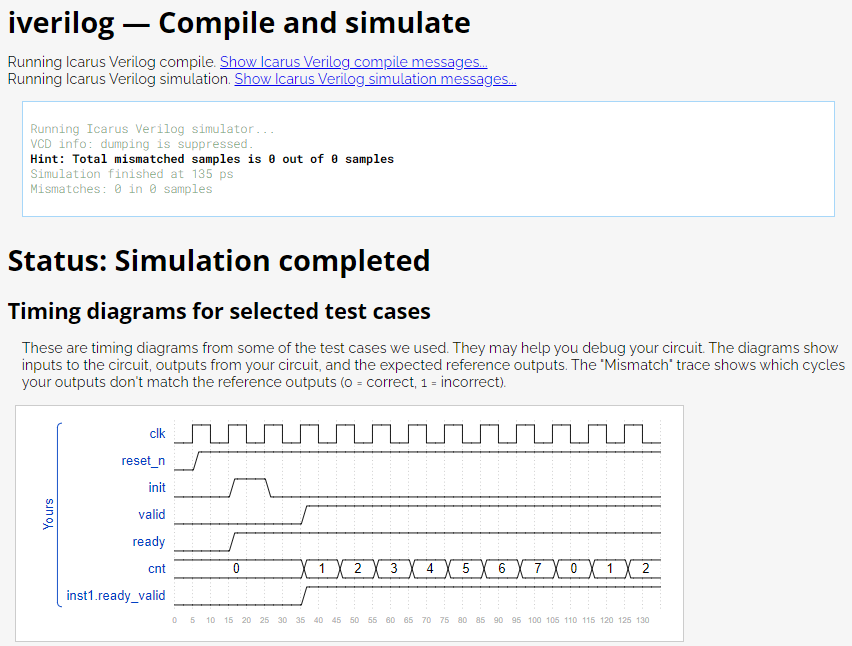Click time axis tick '130'
Screen dimensions: 852x646
point(642,620)
